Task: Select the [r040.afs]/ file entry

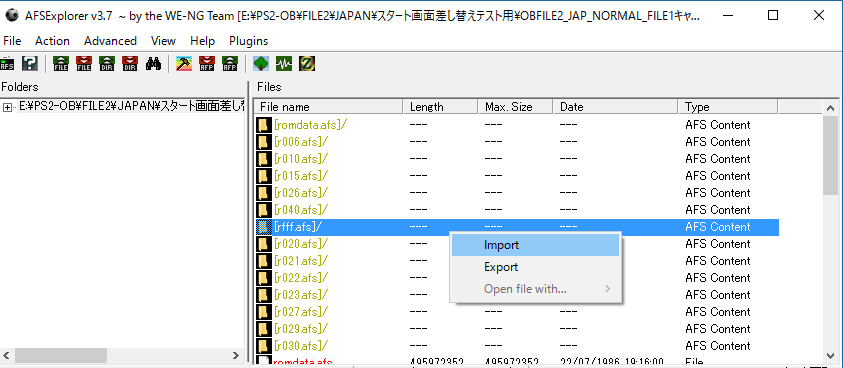Action: coord(301,210)
